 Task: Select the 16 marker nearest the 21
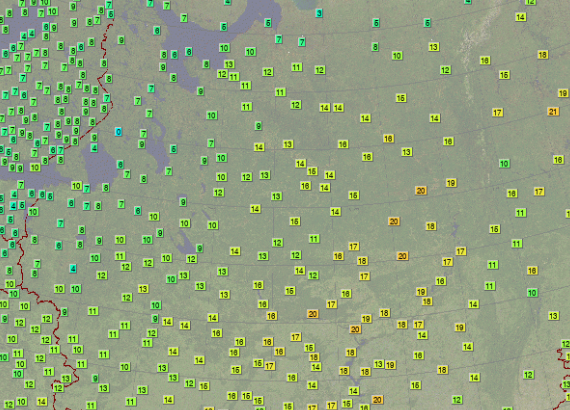pyautogui.click(x=558, y=160)
